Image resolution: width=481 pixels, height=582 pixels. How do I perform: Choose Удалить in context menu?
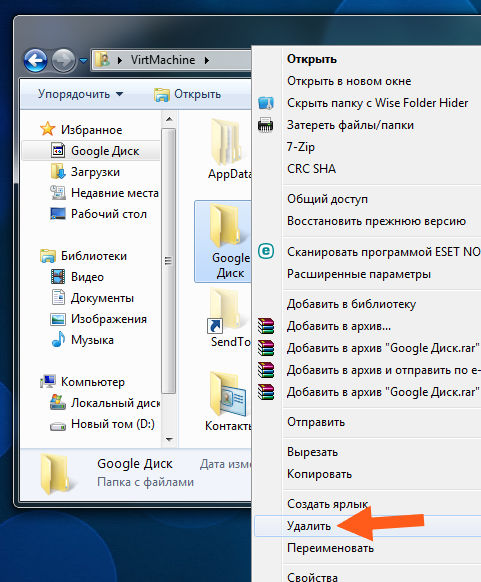tap(367, 526)
